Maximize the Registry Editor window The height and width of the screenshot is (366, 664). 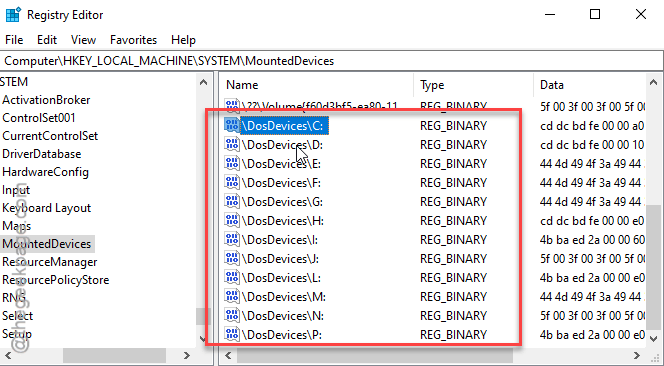(595, 15)
